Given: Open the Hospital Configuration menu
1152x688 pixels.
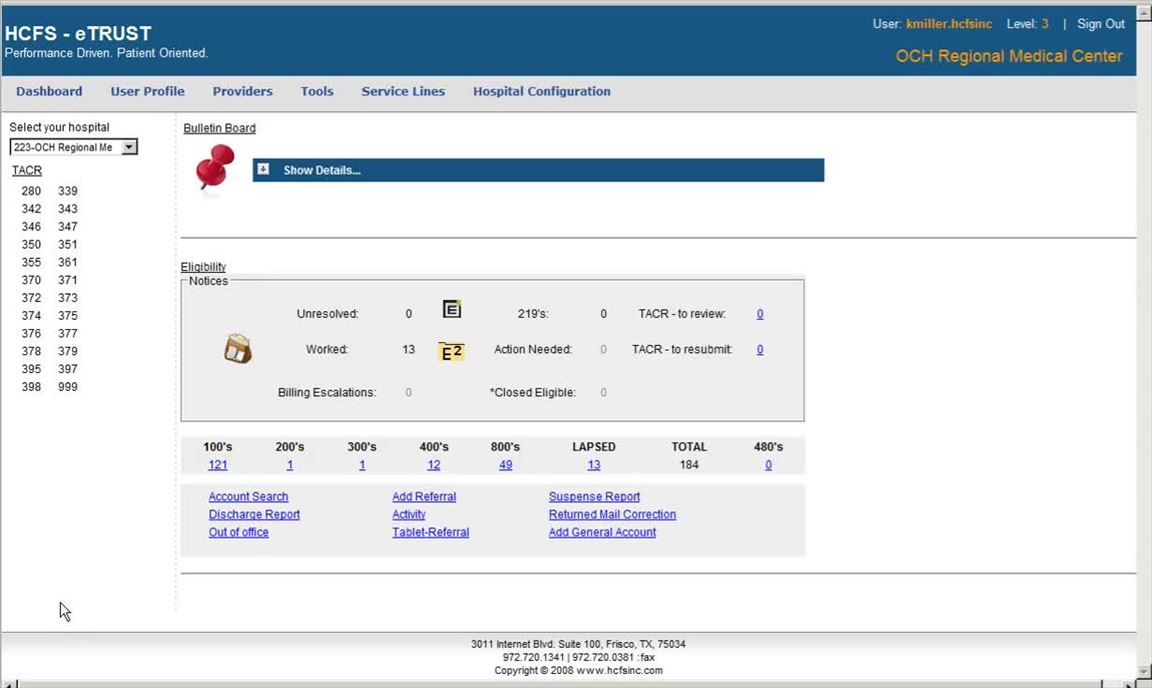Looking at the screenshot, I should (x=541, y=91).
